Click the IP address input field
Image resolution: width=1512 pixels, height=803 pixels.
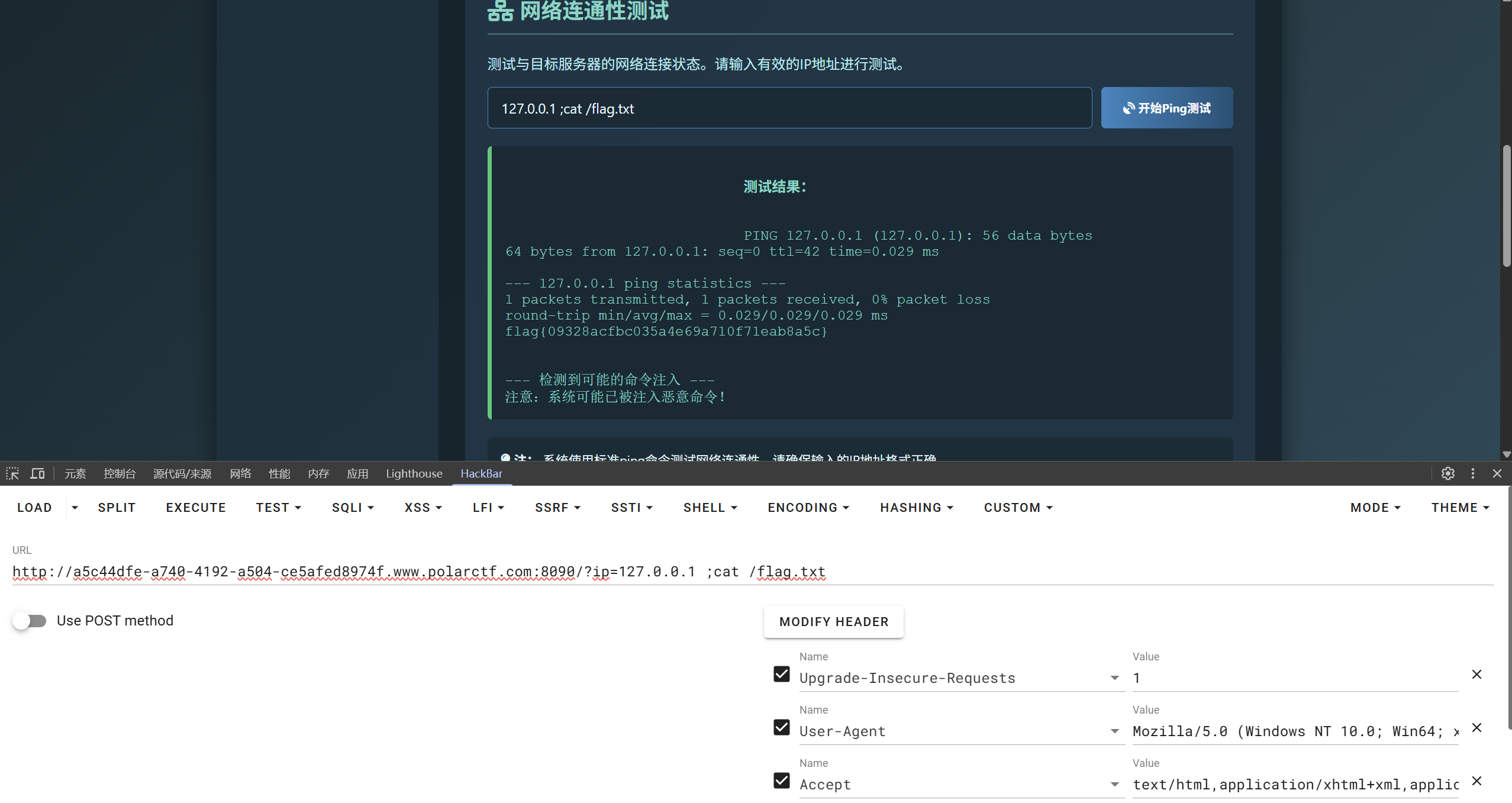789,108
